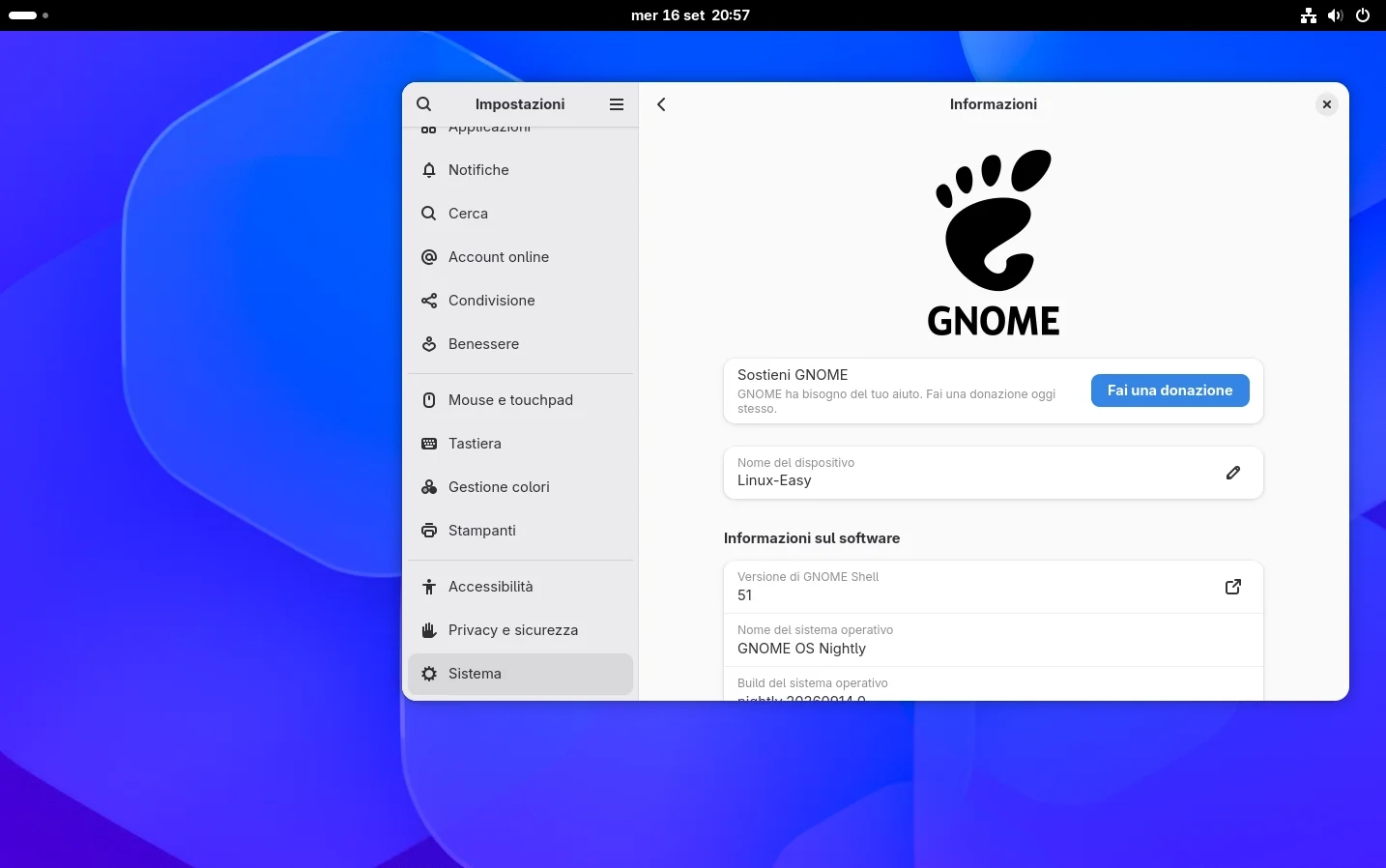Image resolution: width=1386 pixels, height=868 pixels.
Task: Click Versione di GNOME Shell row
Action: point(994,587)
